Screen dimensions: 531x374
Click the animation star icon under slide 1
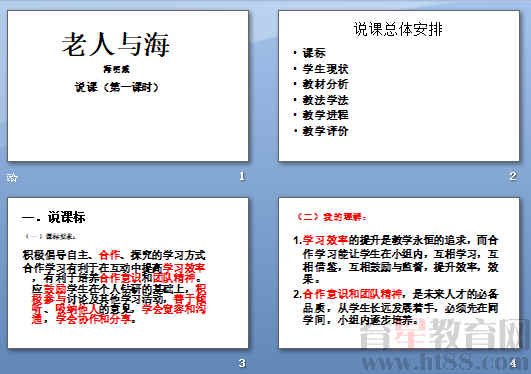coord(12,177)
